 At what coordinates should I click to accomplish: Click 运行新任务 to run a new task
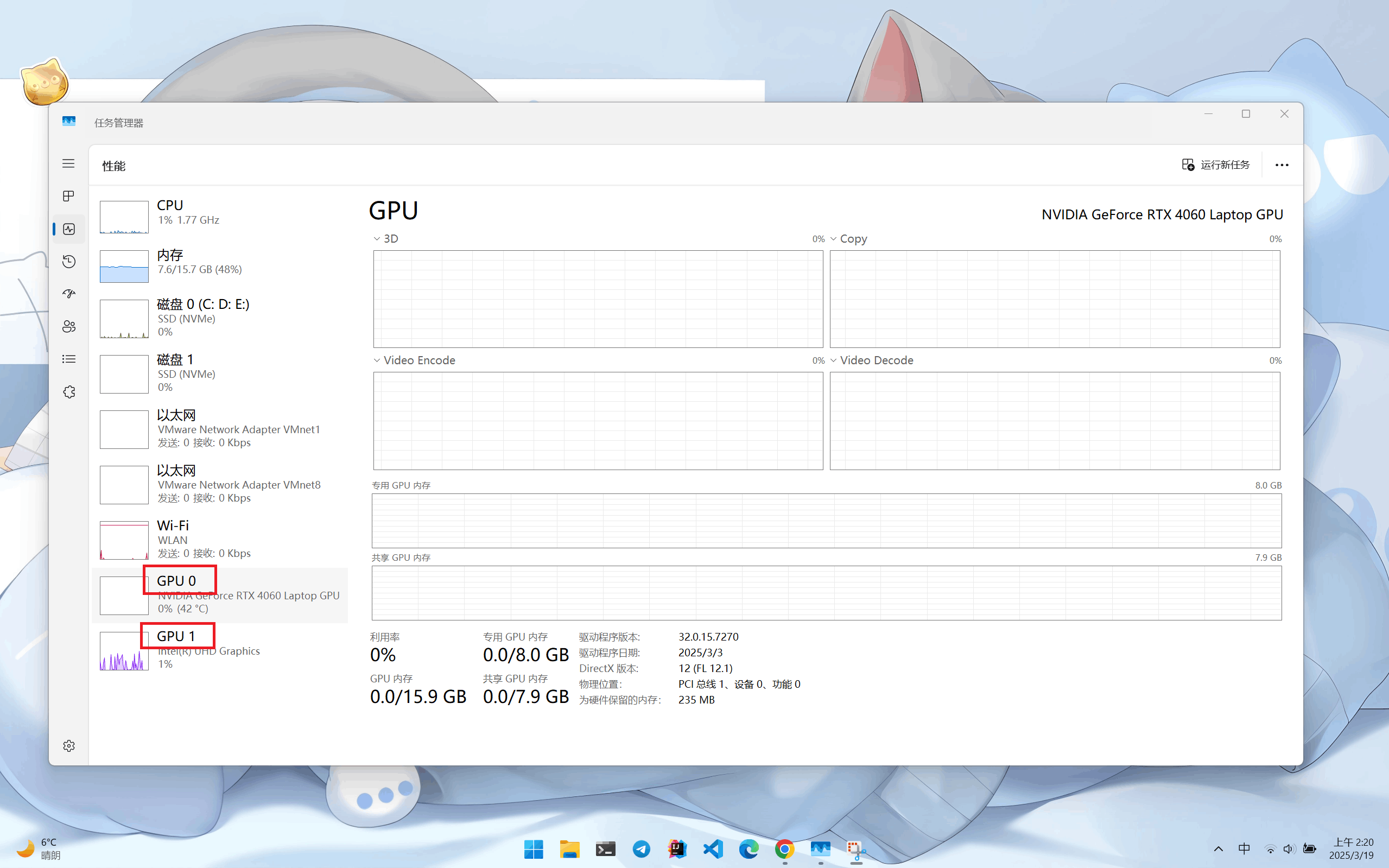pos(1216,166)
